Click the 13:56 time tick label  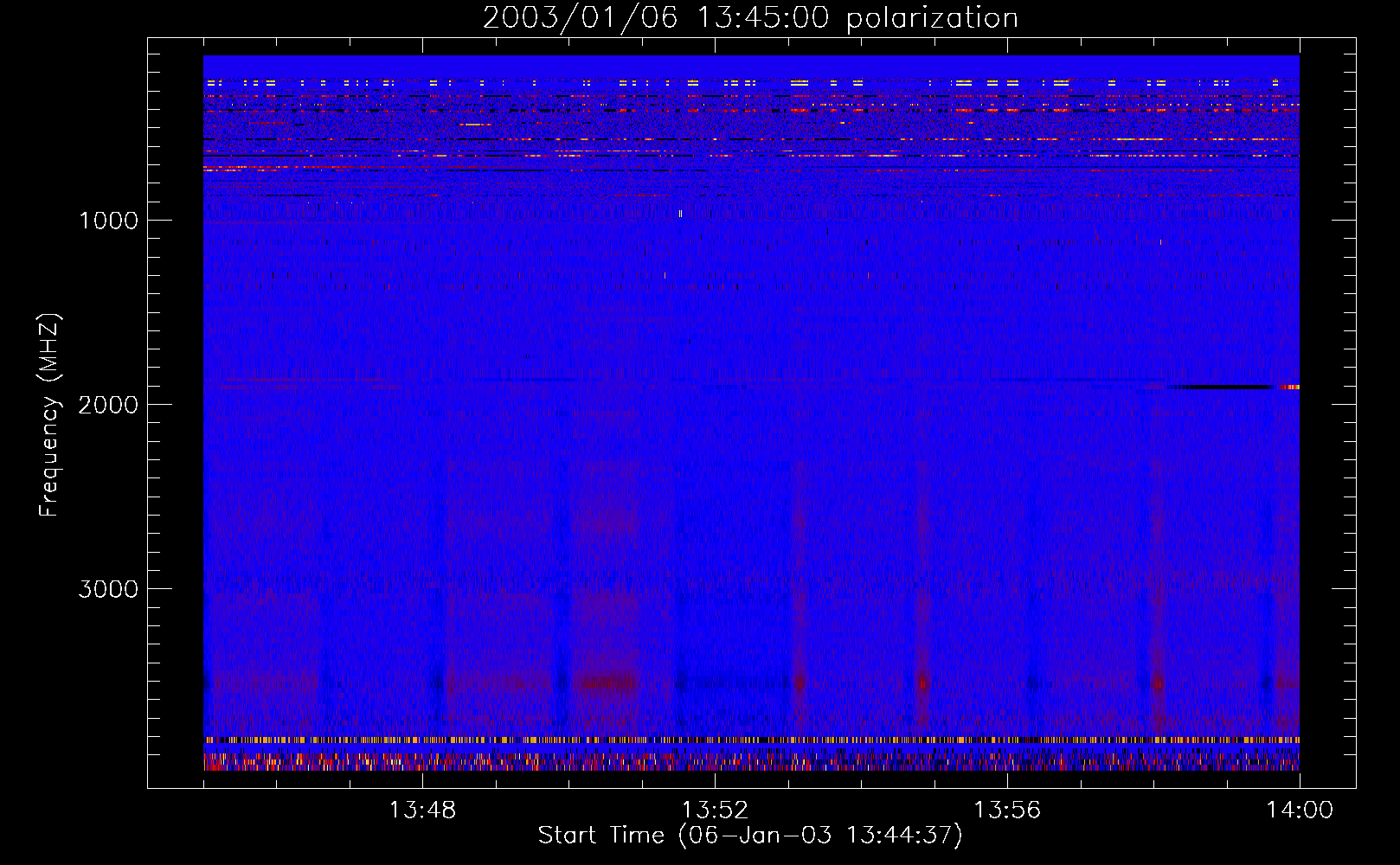click(1007, 811)
